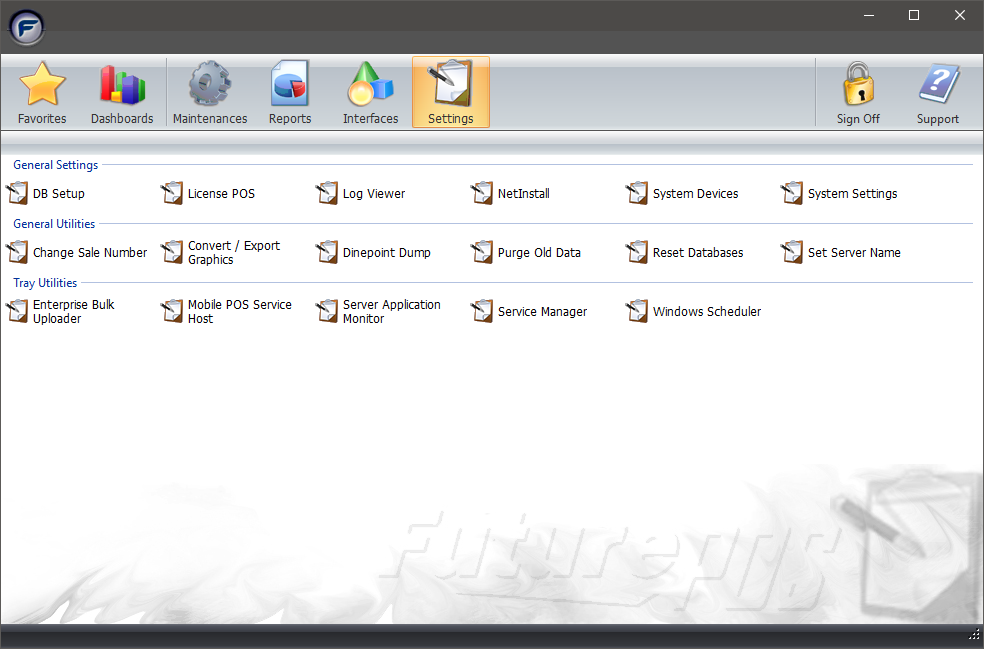Launch the Log Viewer link
The image size is (984, 649).
374,193
